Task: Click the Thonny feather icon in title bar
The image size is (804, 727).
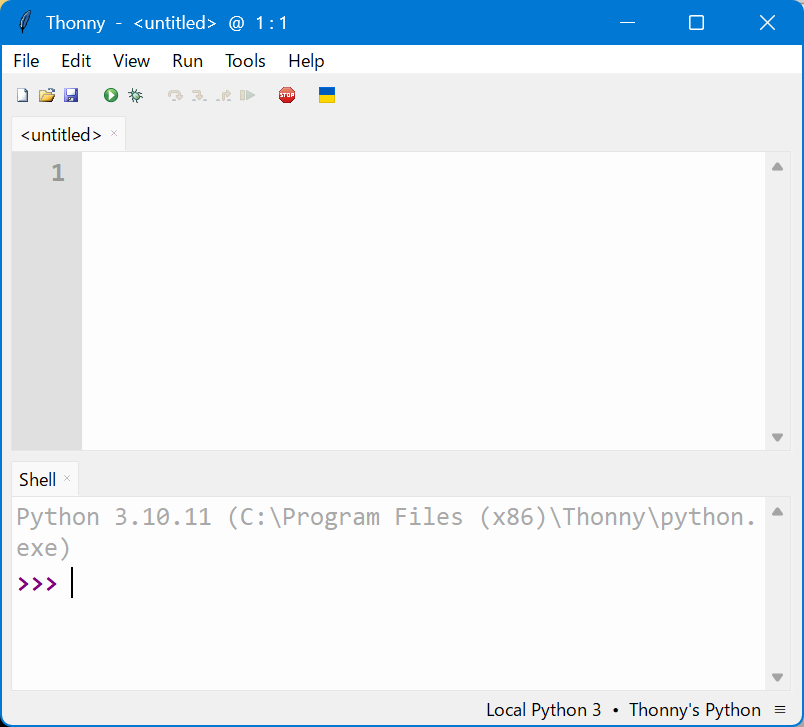Action: [24, 23]
